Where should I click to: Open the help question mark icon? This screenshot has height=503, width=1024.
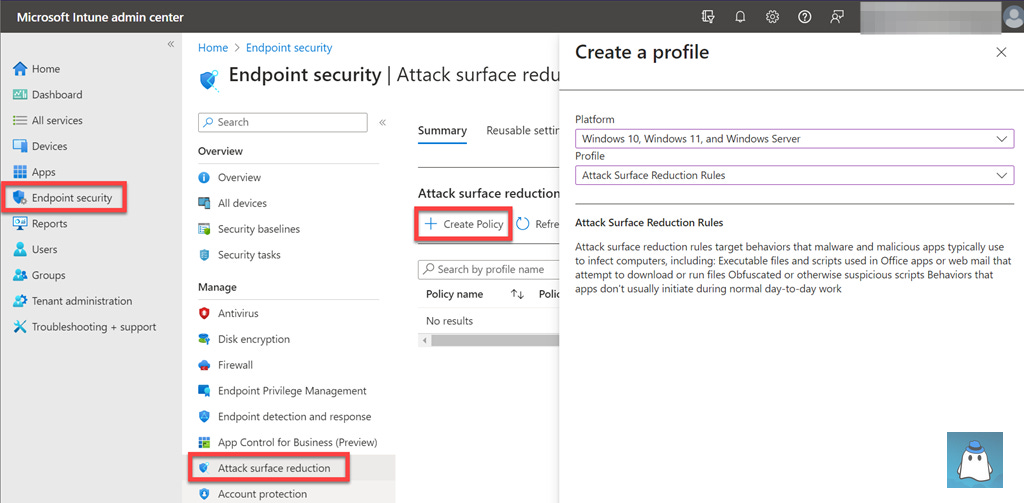click(805, 17)
